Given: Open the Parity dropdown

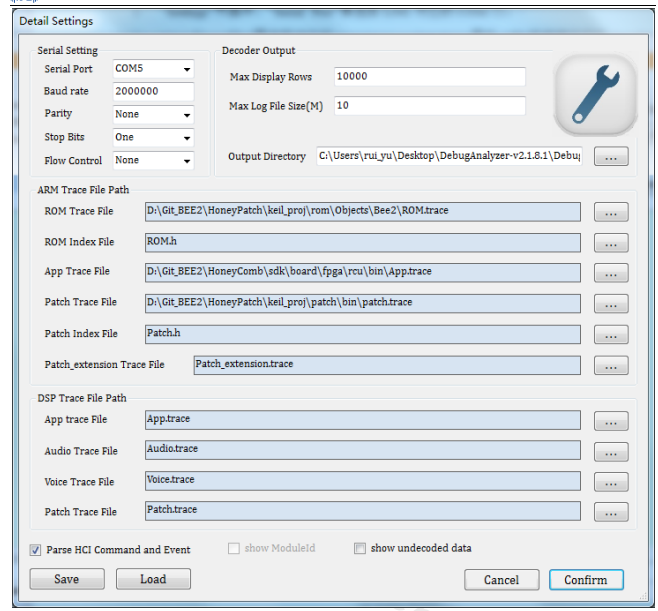Looking at the screenshot, I should [153, 115].
